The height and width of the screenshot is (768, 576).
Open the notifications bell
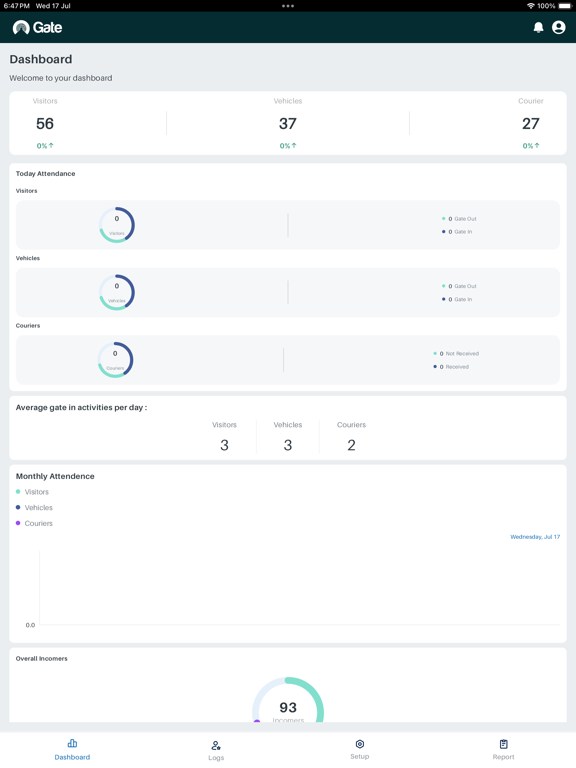538,27
